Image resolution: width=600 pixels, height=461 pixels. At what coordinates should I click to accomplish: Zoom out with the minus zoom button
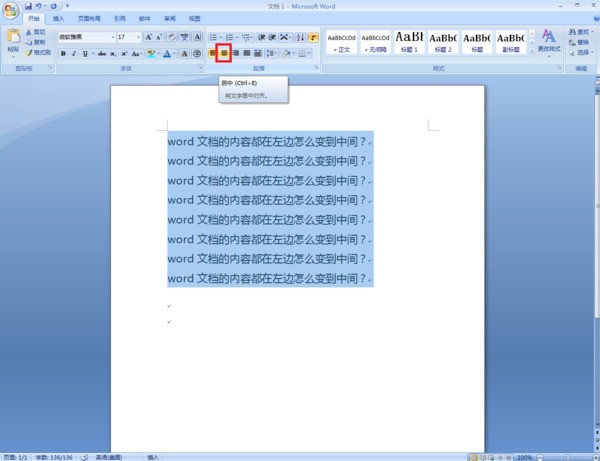pyautogui.click(x=541, y=457)
